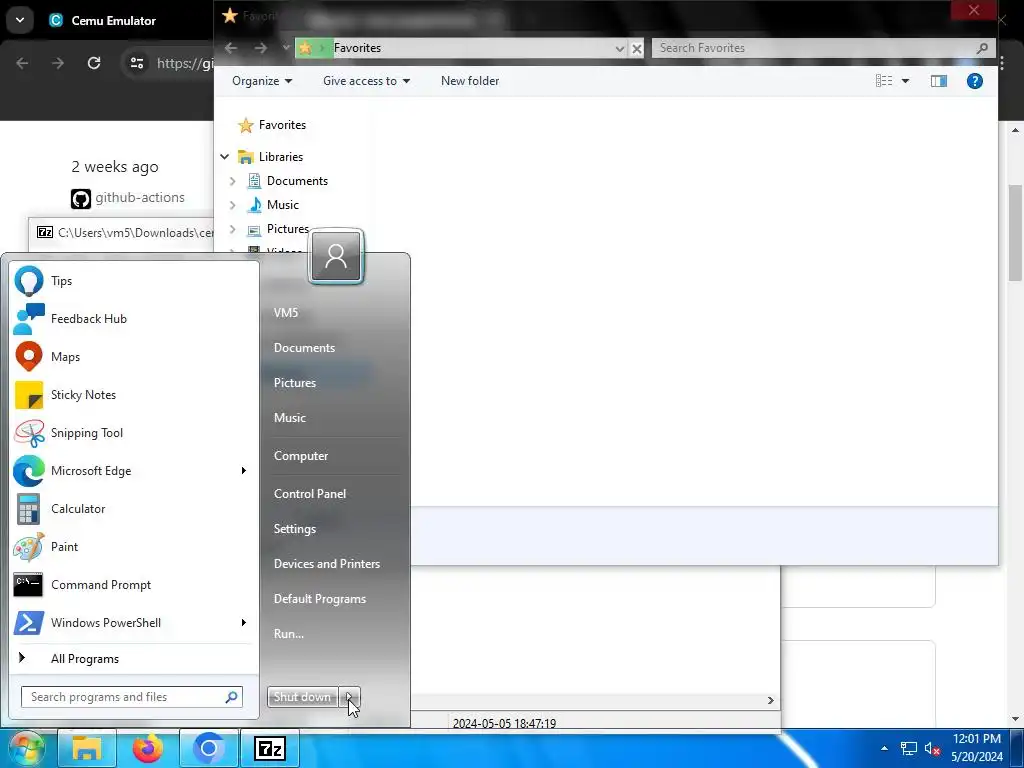Open VM5 user folder link
The height and width of the screenshot is (768, 1024).
(286, 313)
